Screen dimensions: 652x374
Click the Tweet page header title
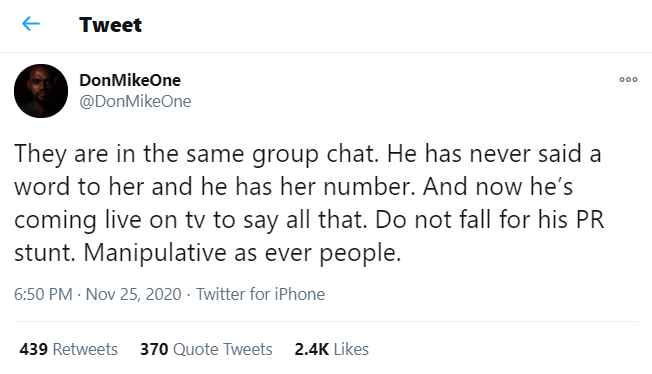111,25
